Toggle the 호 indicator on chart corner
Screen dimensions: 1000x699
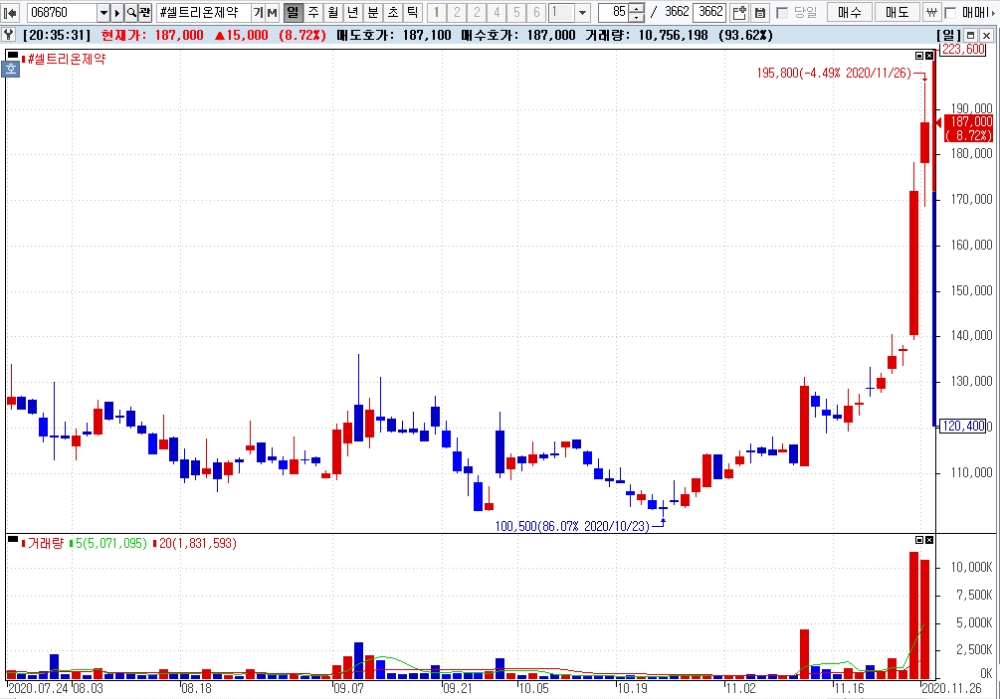point(11,69)
